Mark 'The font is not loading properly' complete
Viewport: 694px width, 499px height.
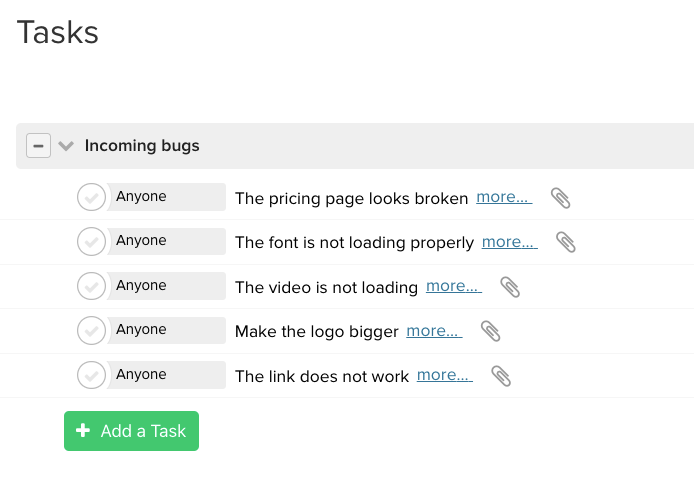(91, 241)
